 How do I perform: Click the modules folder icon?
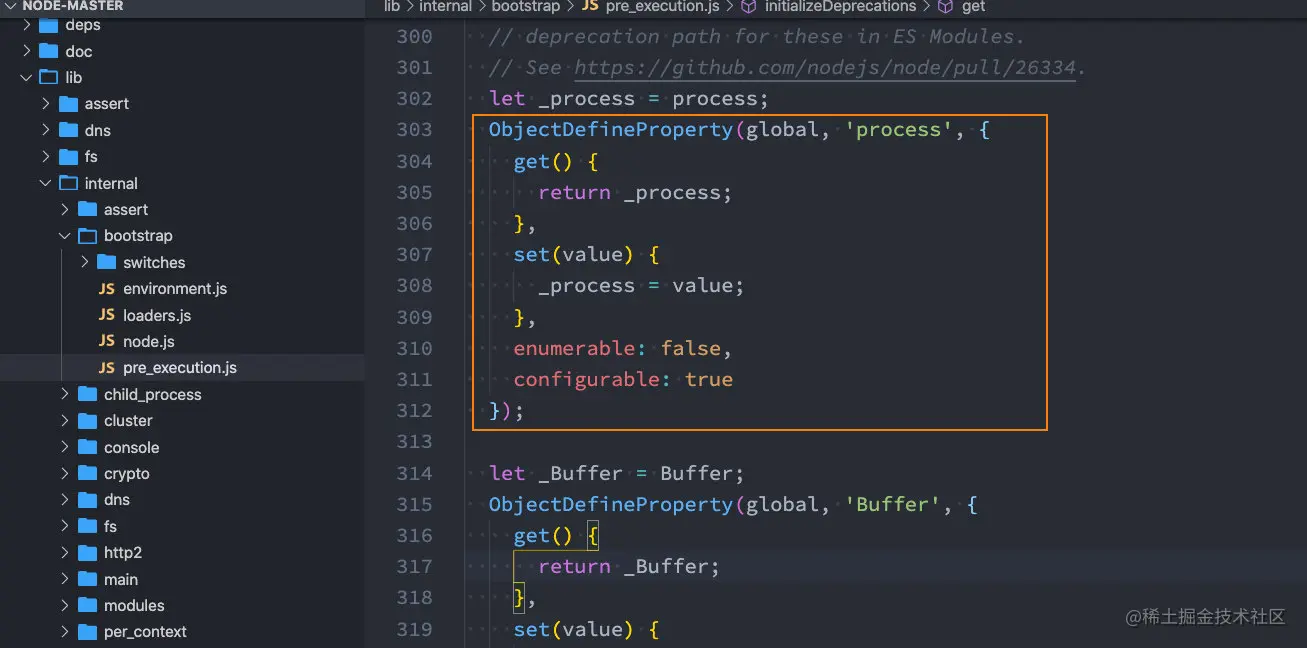[x=88, y=605]
